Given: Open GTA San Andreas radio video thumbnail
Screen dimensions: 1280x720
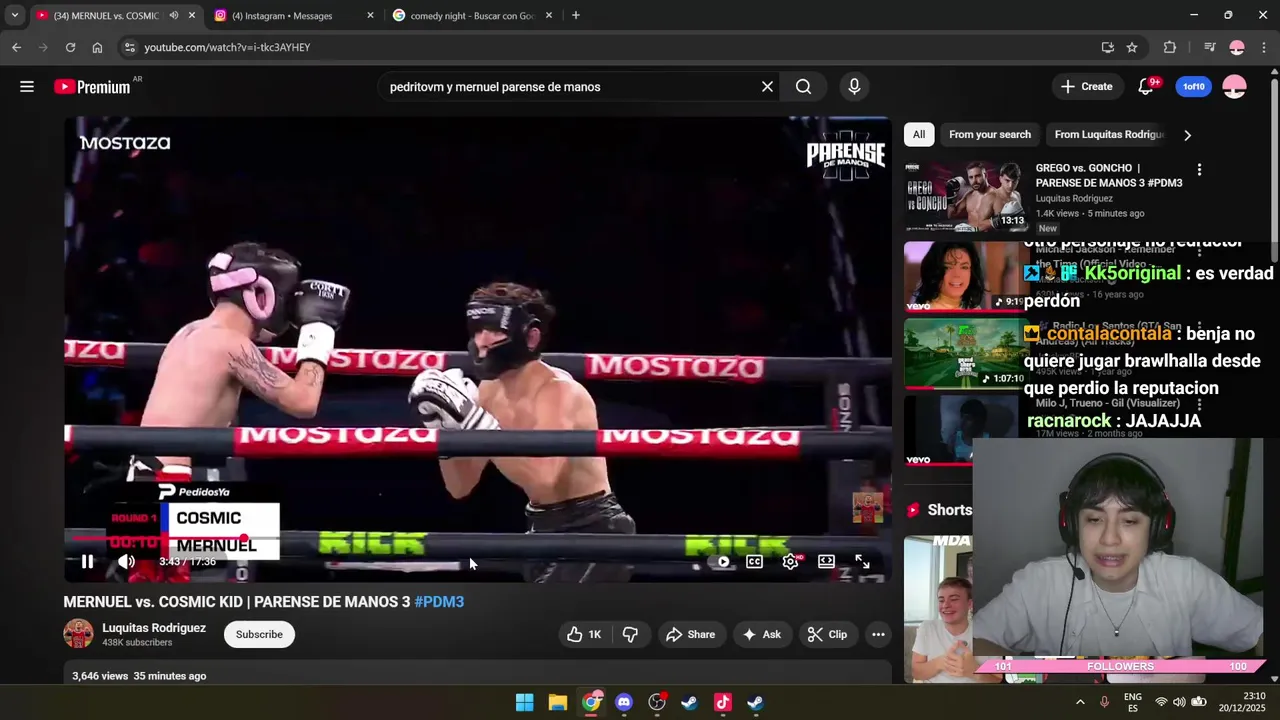Looking at the screenshot, I should [x=964, y=353].
